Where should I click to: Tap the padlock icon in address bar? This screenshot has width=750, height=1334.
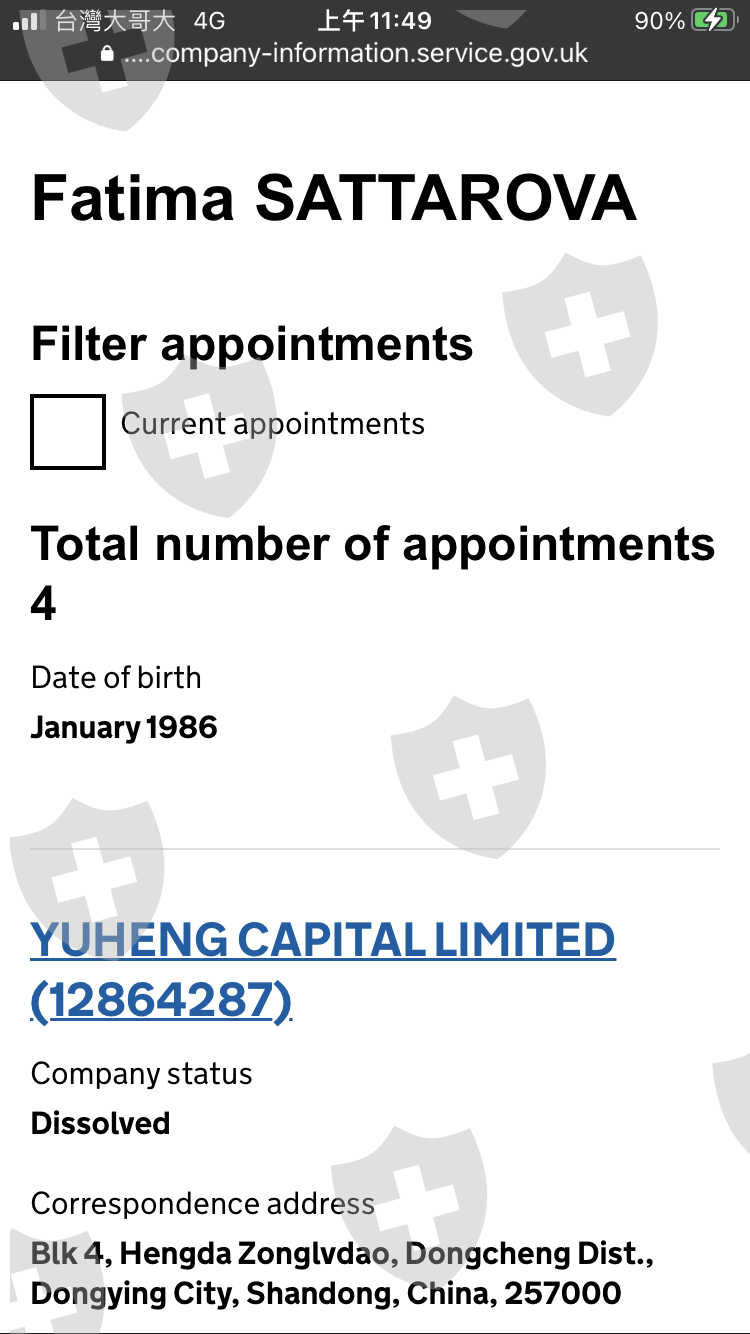[x=108, y=54]
